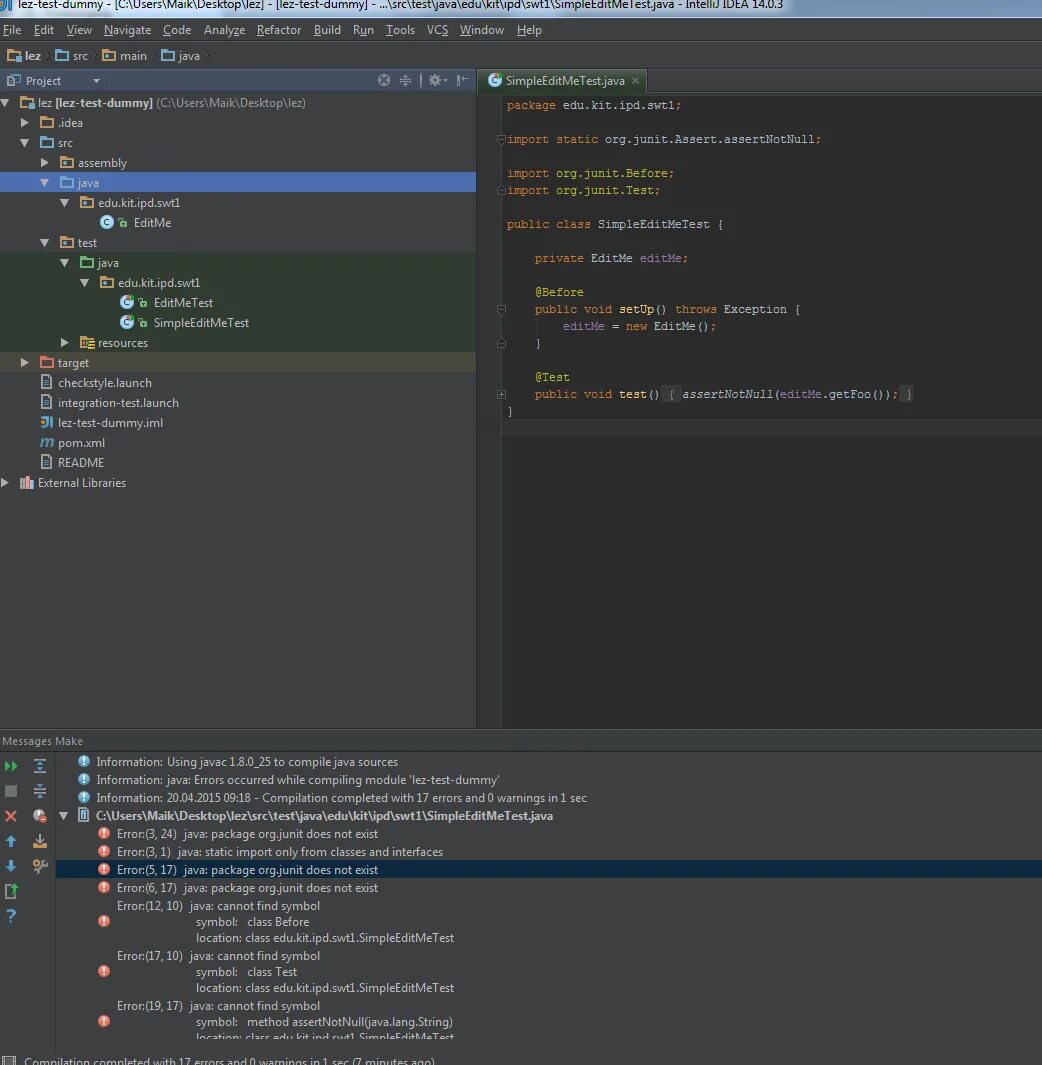The height and width of the screenshot is (1065, 1042).
Task: Expand the target folder
Action: pos(24,362)
